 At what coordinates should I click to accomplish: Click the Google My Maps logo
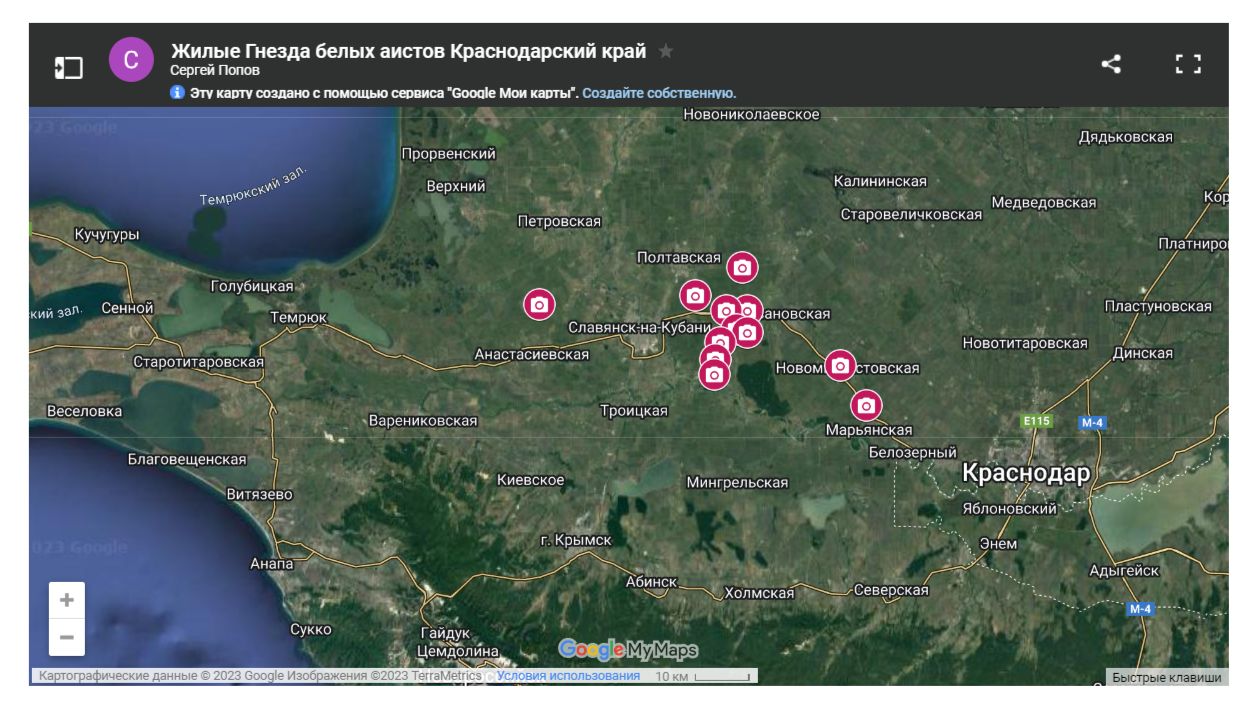point(628,650)
